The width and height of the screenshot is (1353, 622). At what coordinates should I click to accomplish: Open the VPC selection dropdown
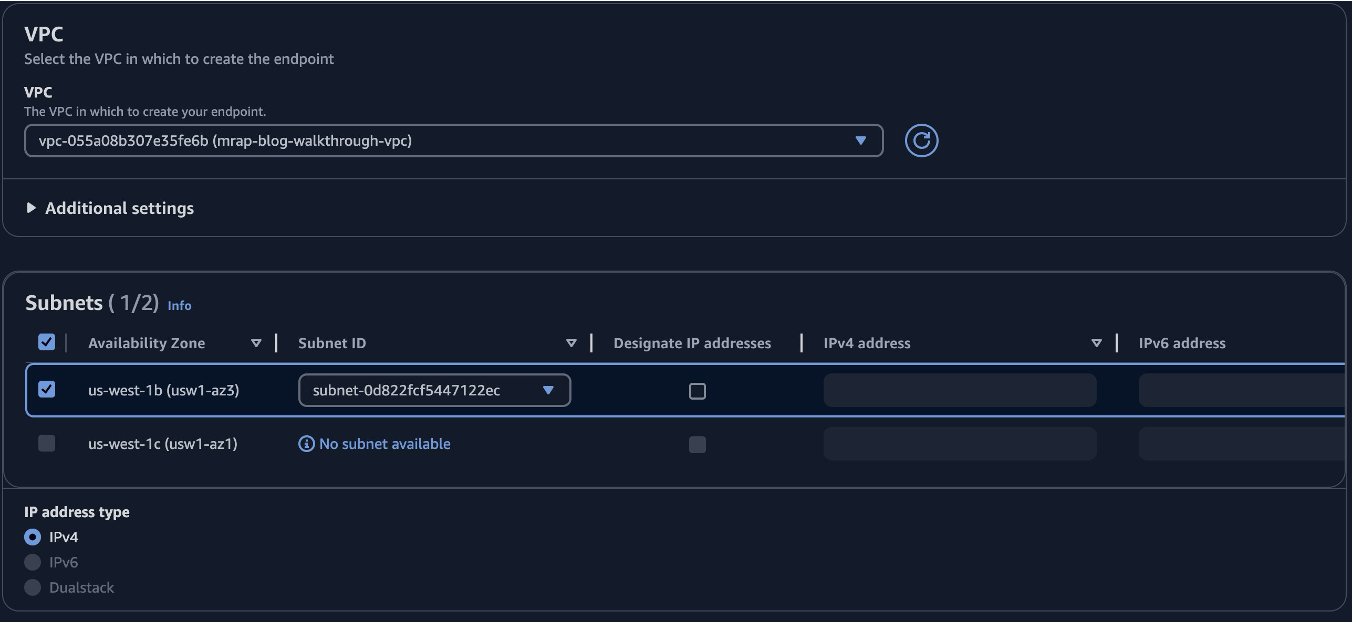coord(452,140)
